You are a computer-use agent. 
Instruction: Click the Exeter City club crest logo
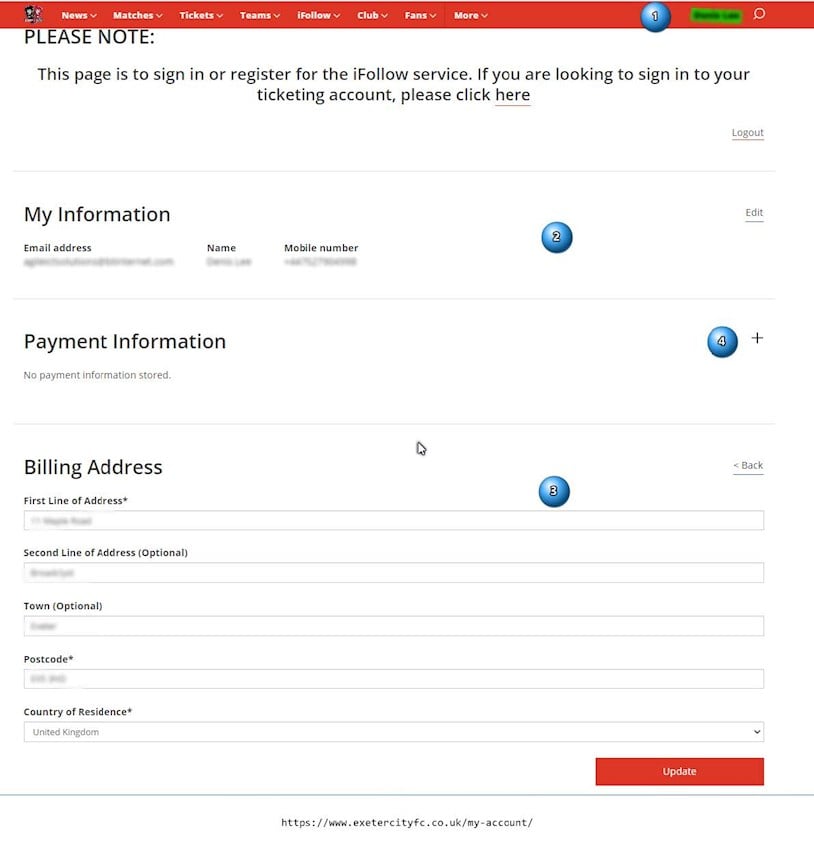pyautogui.click(x=34, y=14)
